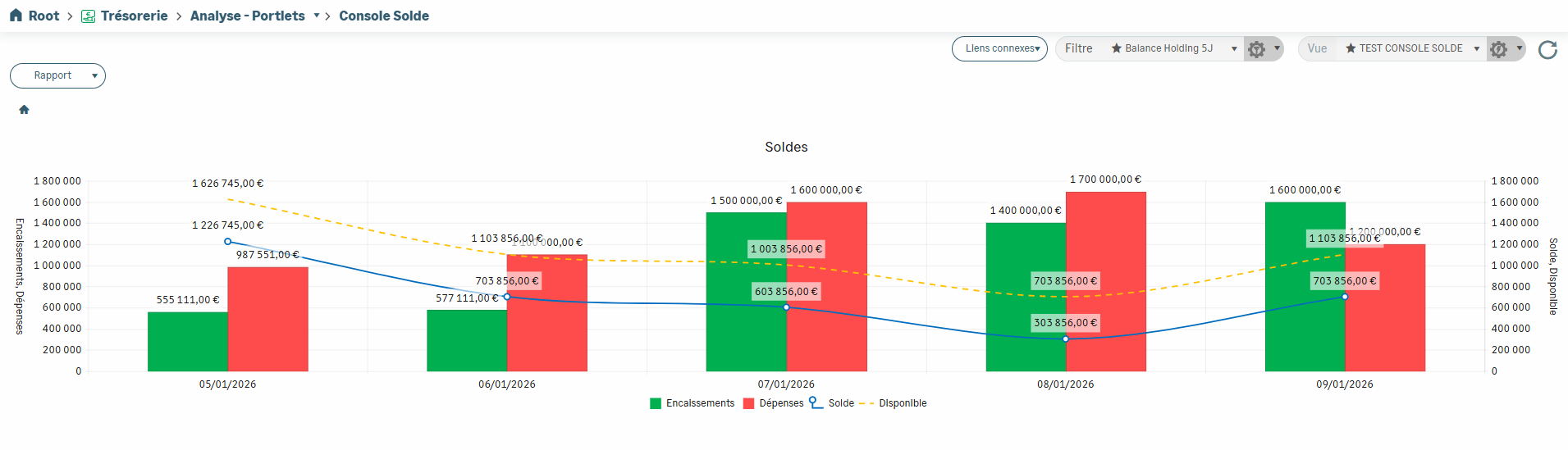Open filter settings gear icon
The image size is (1568, 450).
click(1256, 49)
